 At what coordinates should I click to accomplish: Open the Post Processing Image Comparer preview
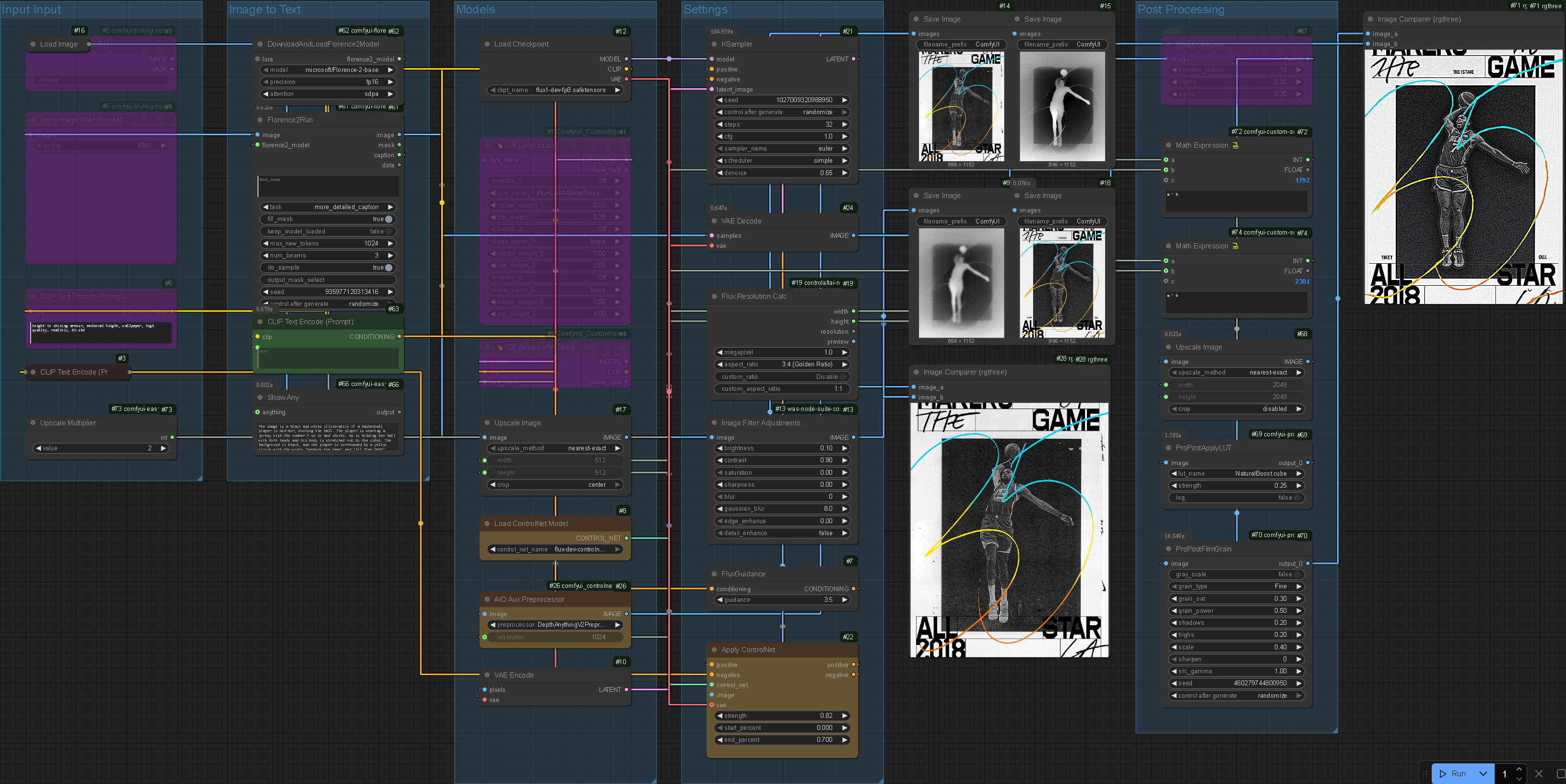[1464, 176]
